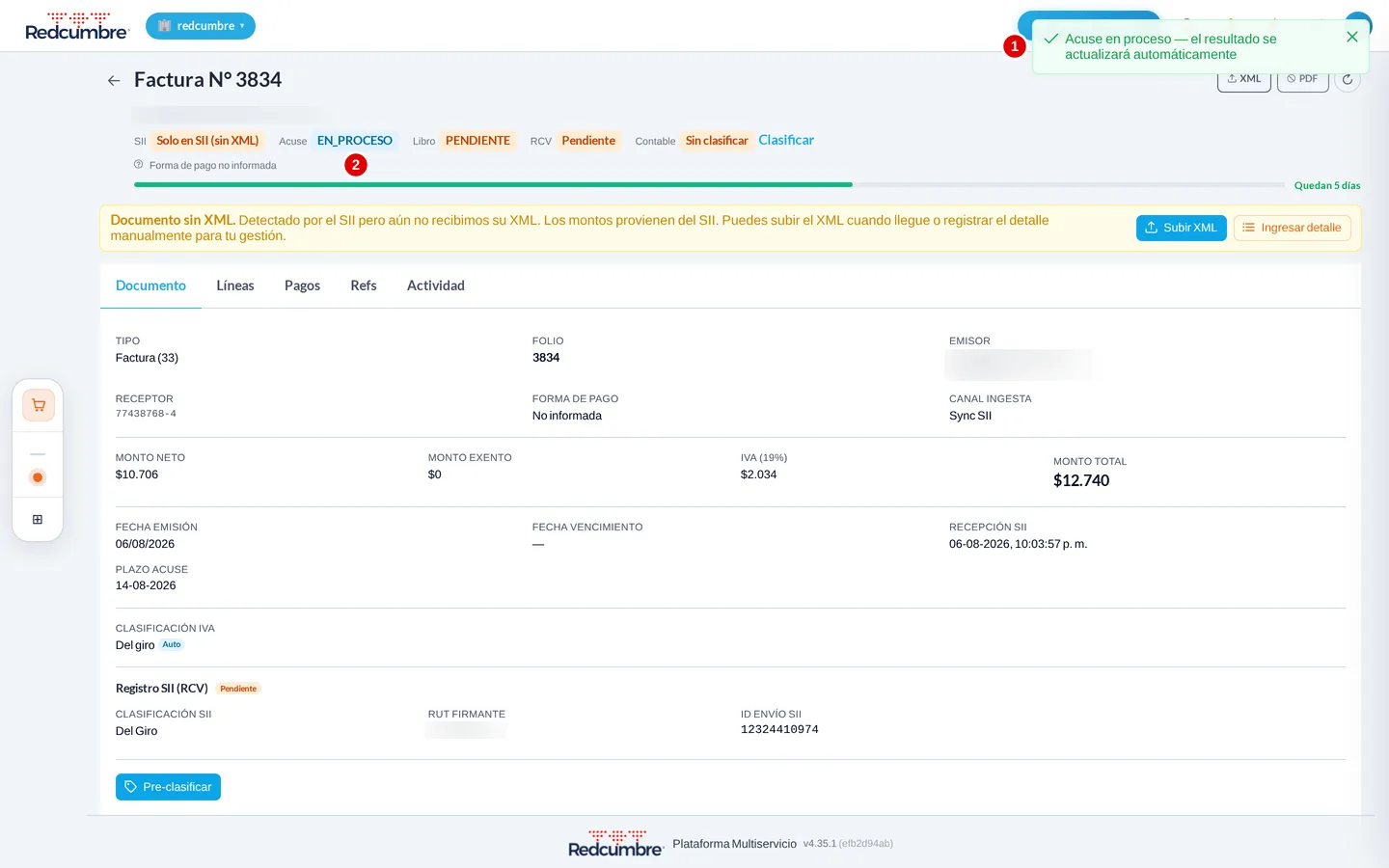
Task: Click the receptor RUT 77438768-4
Action: [x=146, y=414]
